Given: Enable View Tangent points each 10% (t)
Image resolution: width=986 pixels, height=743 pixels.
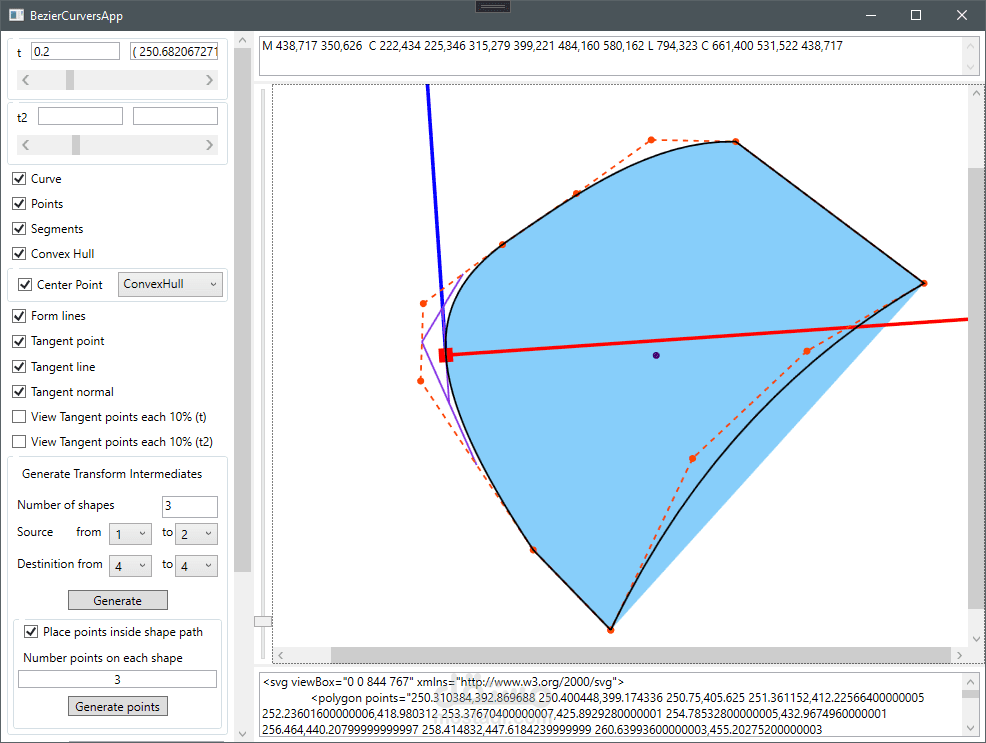Looking at the screenshot, I should pyautogui.click(x=18, y=416).
